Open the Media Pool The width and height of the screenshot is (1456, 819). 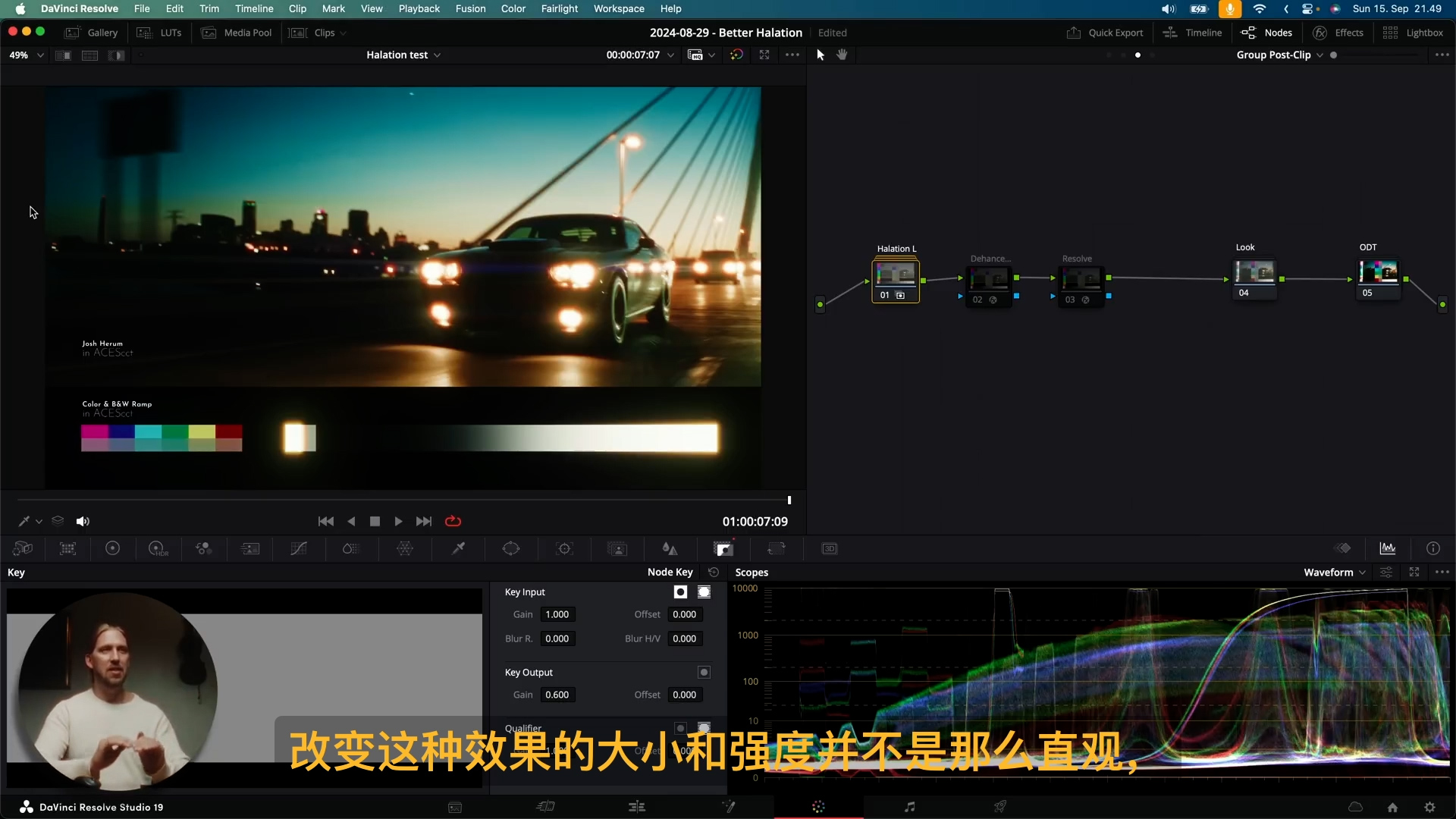237,33
